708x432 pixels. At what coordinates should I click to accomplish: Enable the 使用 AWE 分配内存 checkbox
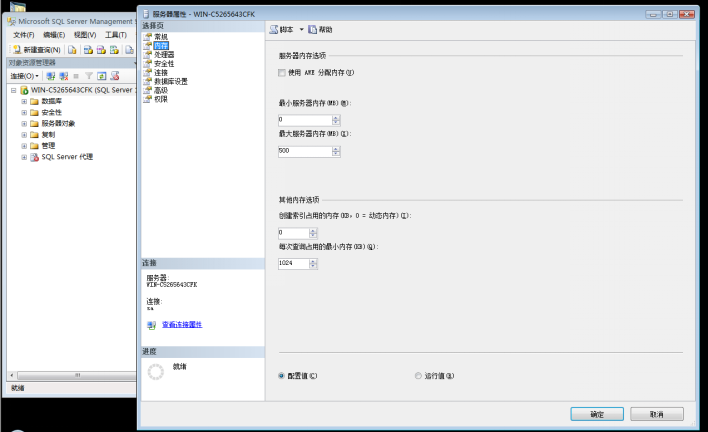coord(282,73)
